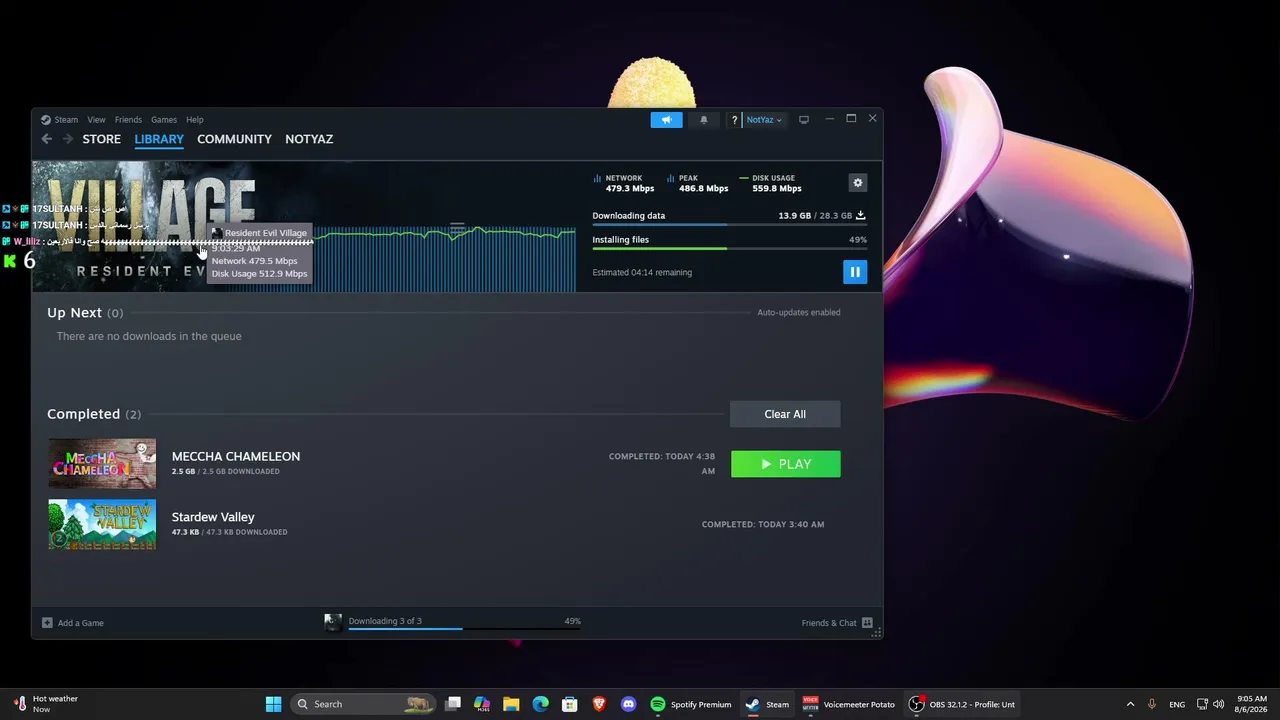Click the NETWORK 479.3 Mbps stat
The image size is (1280, 720).
coord(624,183)
